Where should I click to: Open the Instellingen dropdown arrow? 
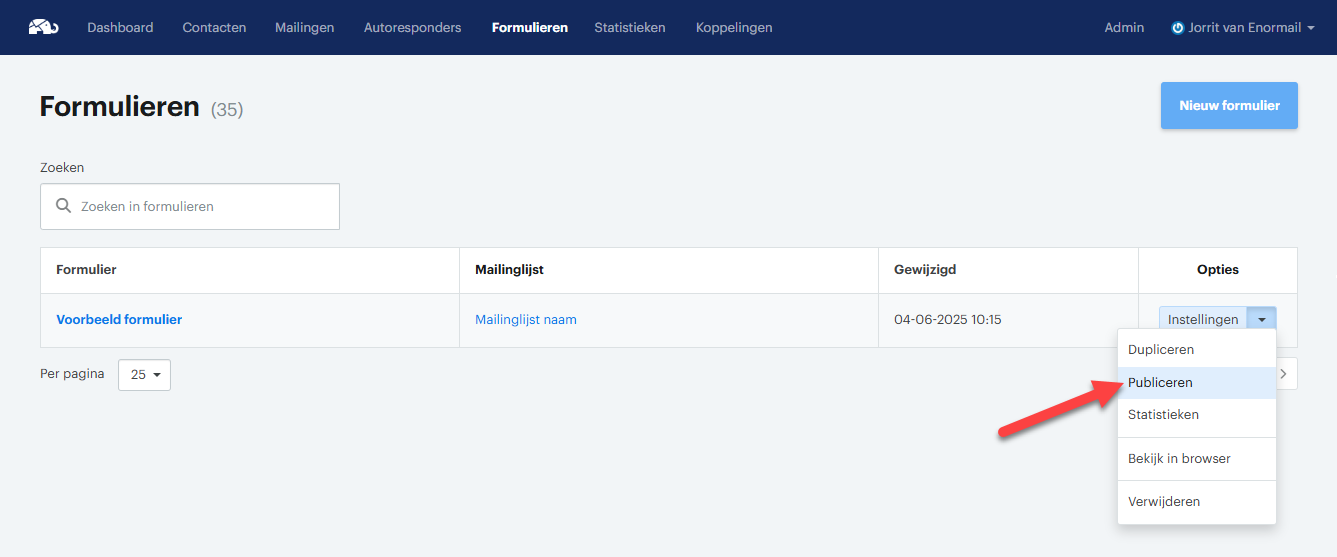(x=1262, y=320)
